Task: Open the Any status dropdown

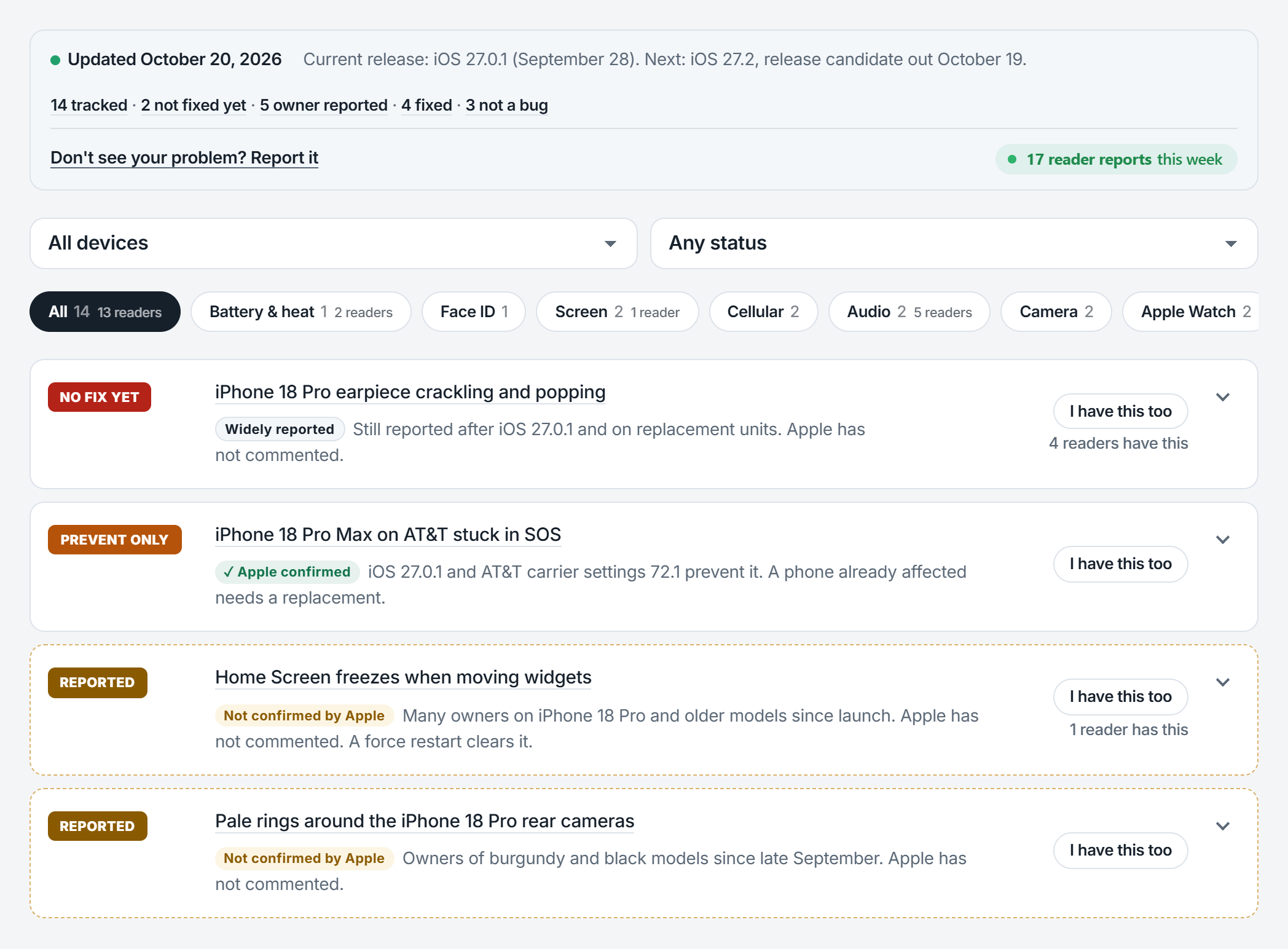Action: (x=954, y=243)
